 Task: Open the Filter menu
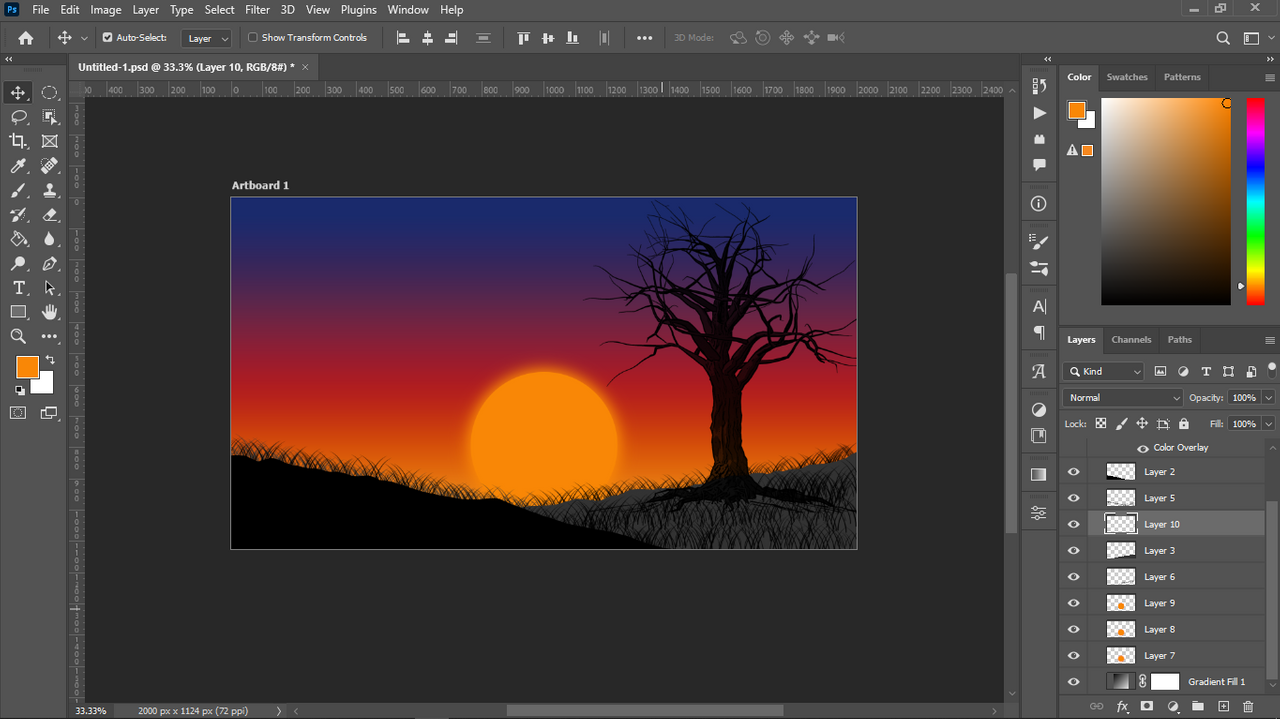point(257,10)
